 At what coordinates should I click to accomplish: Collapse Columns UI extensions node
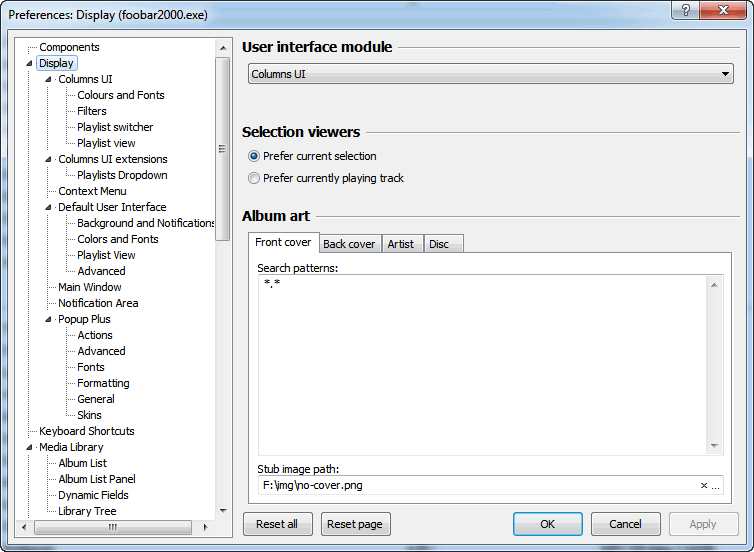click(x=48, y=159)
